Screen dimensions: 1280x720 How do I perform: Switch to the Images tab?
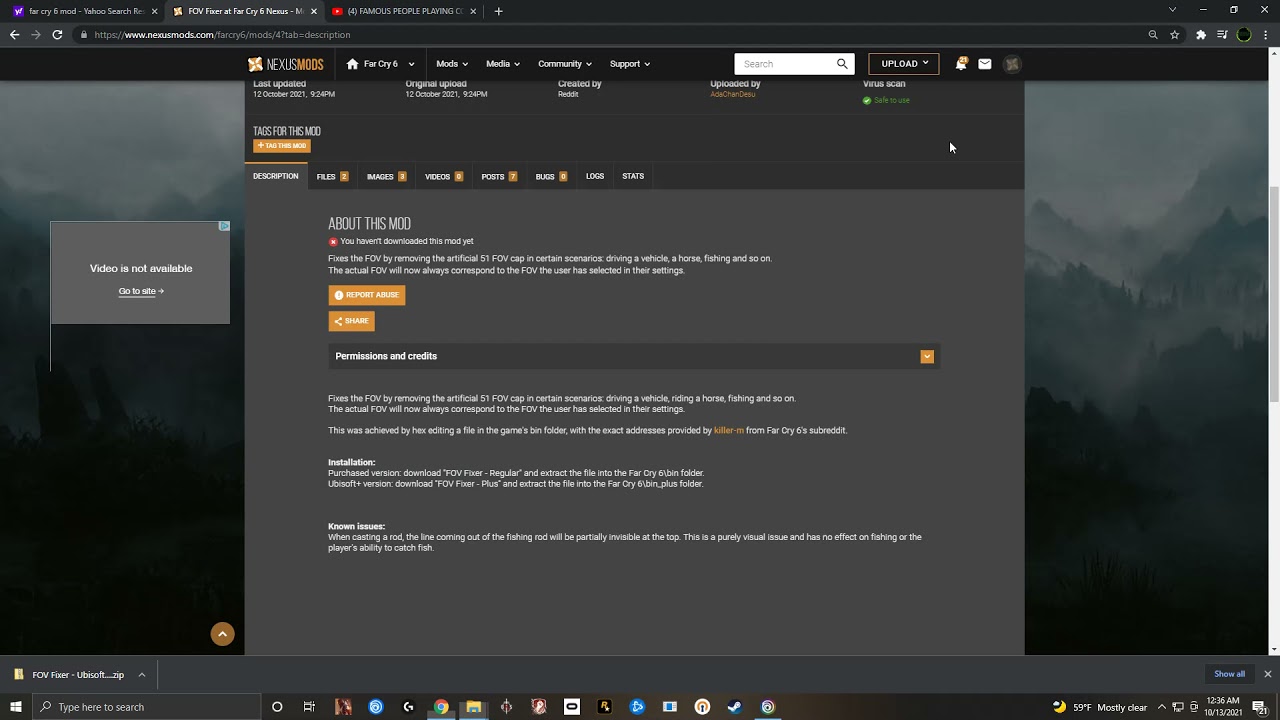386,176
